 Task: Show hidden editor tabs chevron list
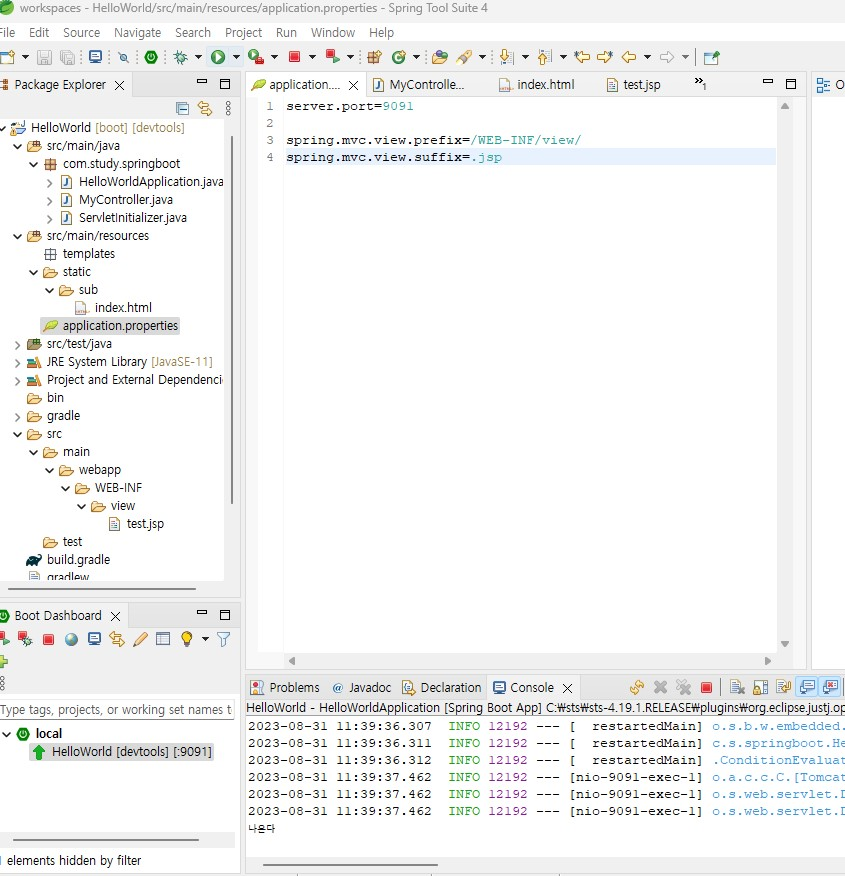pos(700,83)
